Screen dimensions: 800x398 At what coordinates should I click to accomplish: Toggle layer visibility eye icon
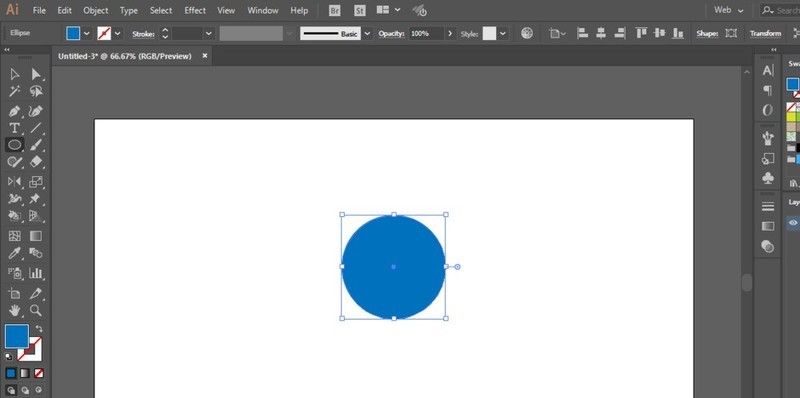[793, 222]
